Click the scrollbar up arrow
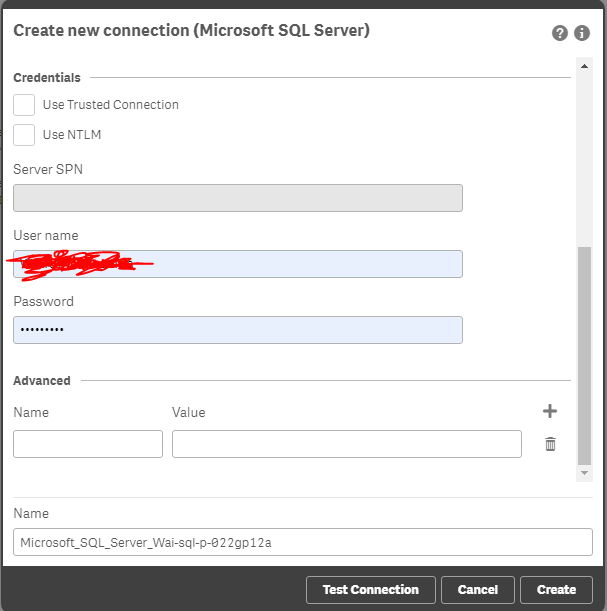607x611 pixels. [585, 66]
